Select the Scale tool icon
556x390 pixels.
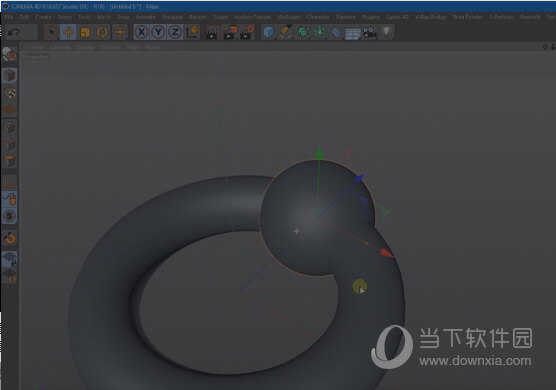click(x=85, y=33)
